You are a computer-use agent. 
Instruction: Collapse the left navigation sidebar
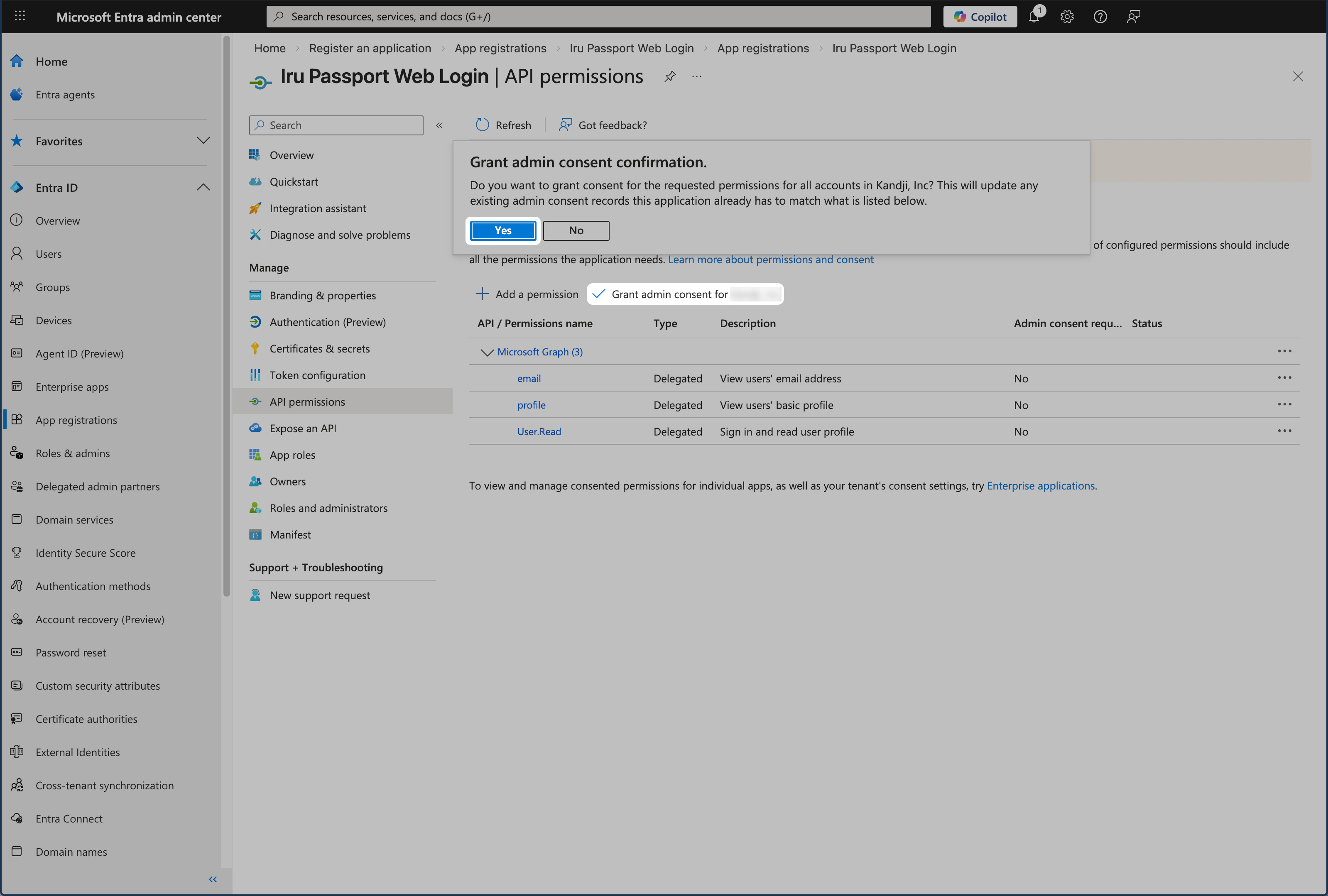pyautogui.click(x=213, y=879)
